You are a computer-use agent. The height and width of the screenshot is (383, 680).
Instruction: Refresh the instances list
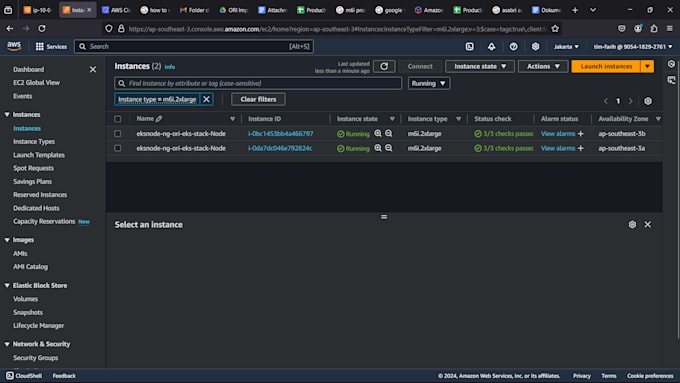click(x=384, y=66)
